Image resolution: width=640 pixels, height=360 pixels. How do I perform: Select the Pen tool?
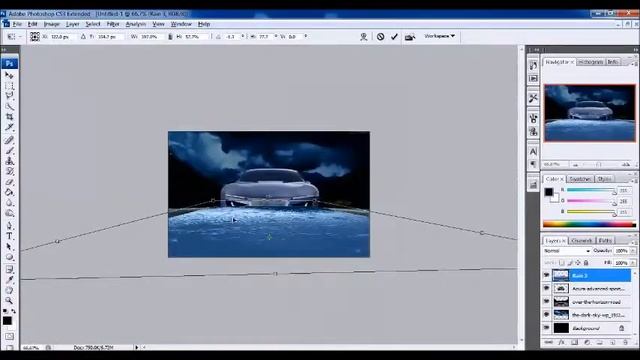pyautogui.click(x=9, y=226)
